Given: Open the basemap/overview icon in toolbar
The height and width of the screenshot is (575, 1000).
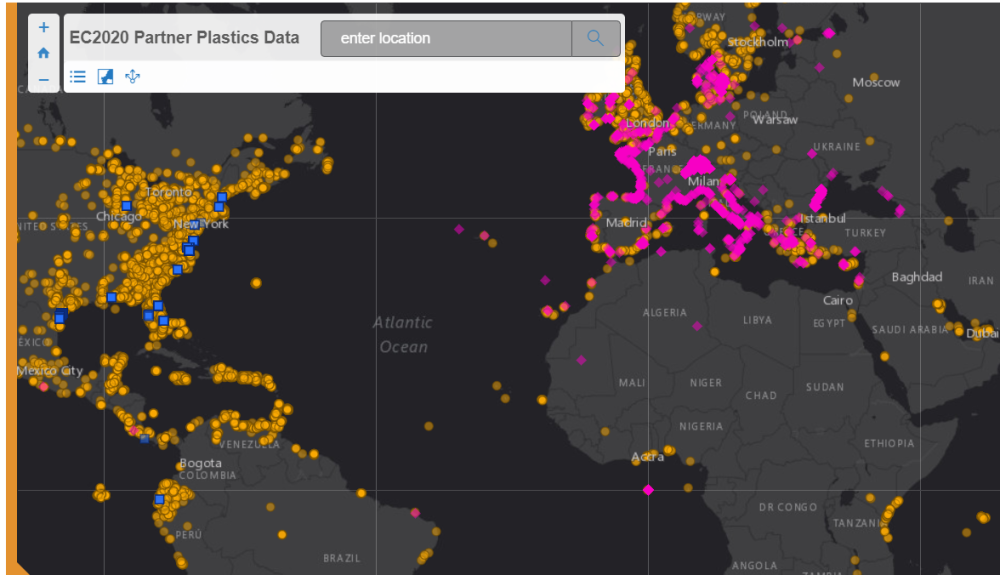Looking at the screenshot, I should [x=105, y=76].
